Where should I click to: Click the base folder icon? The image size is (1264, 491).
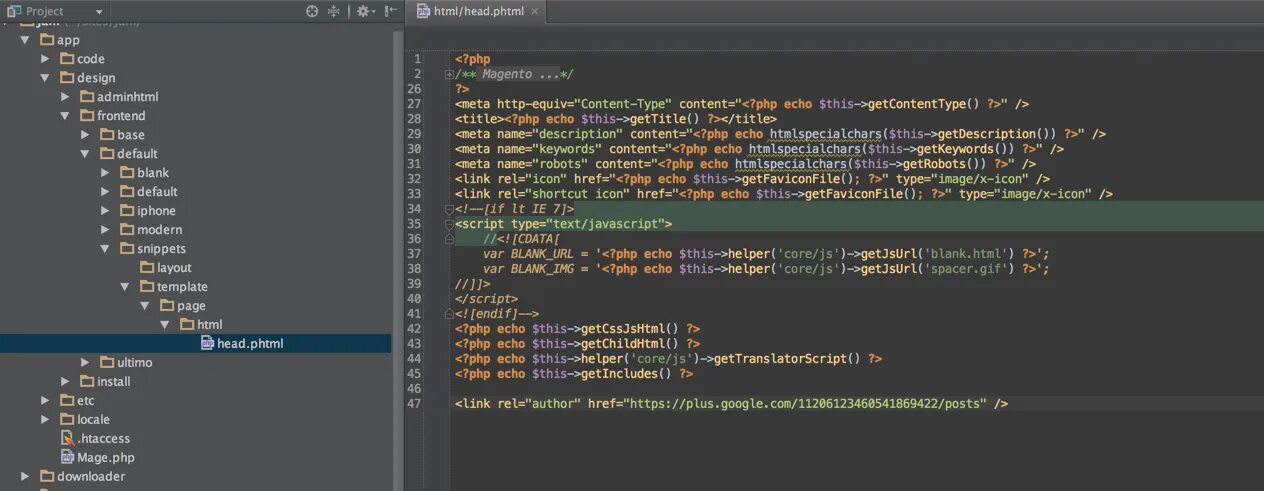point(108,134)
